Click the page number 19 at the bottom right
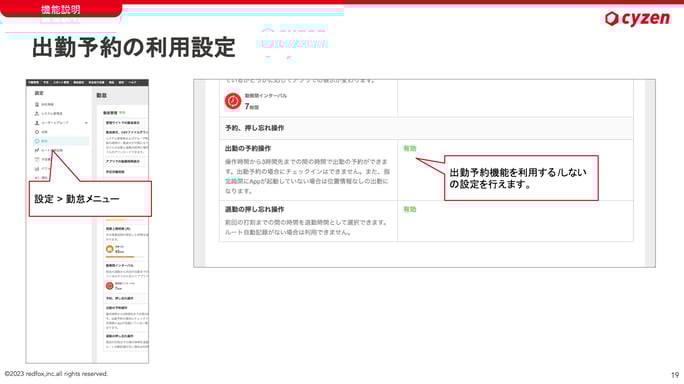 pos(675,375)
